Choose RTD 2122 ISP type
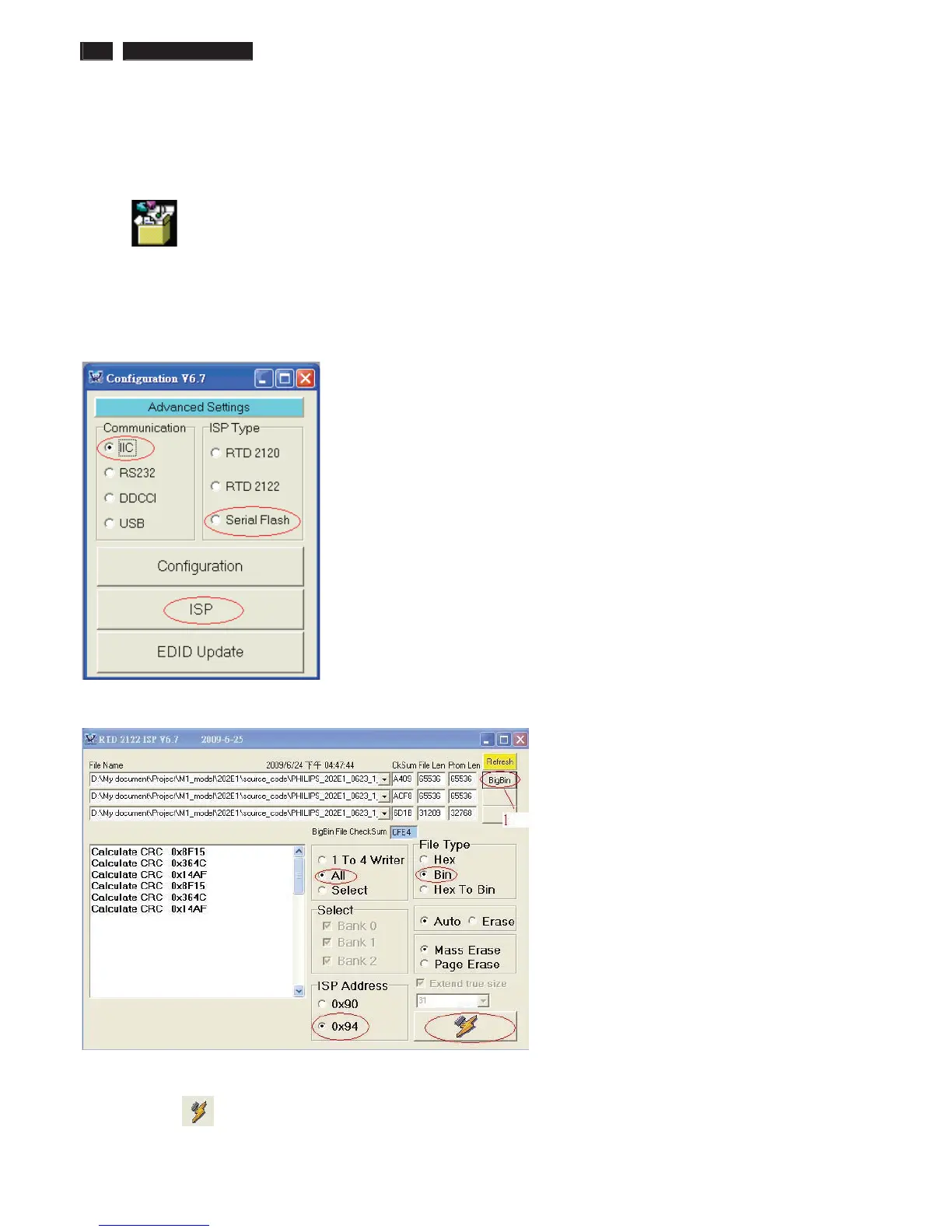 coord(245,486)
